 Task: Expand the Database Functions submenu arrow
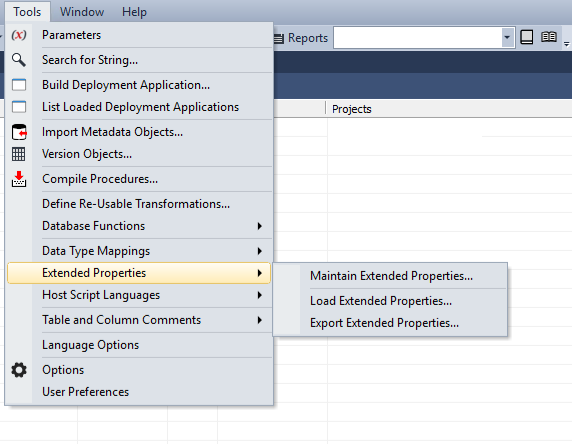259,226
